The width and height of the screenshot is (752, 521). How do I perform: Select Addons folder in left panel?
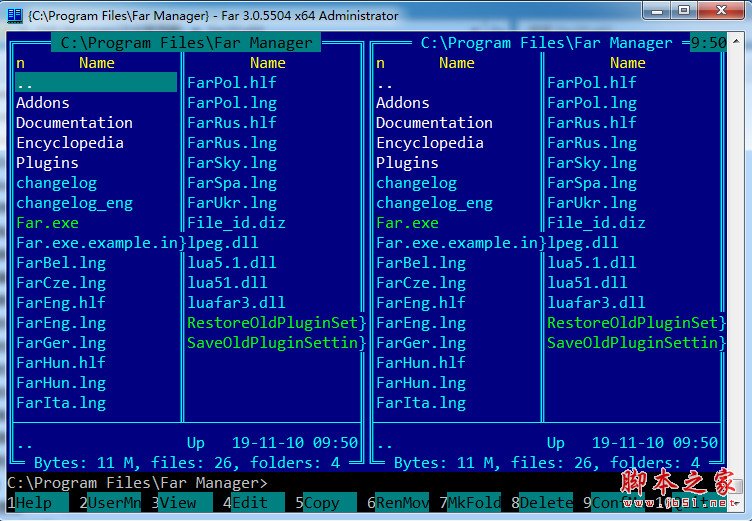coord(43,103)
